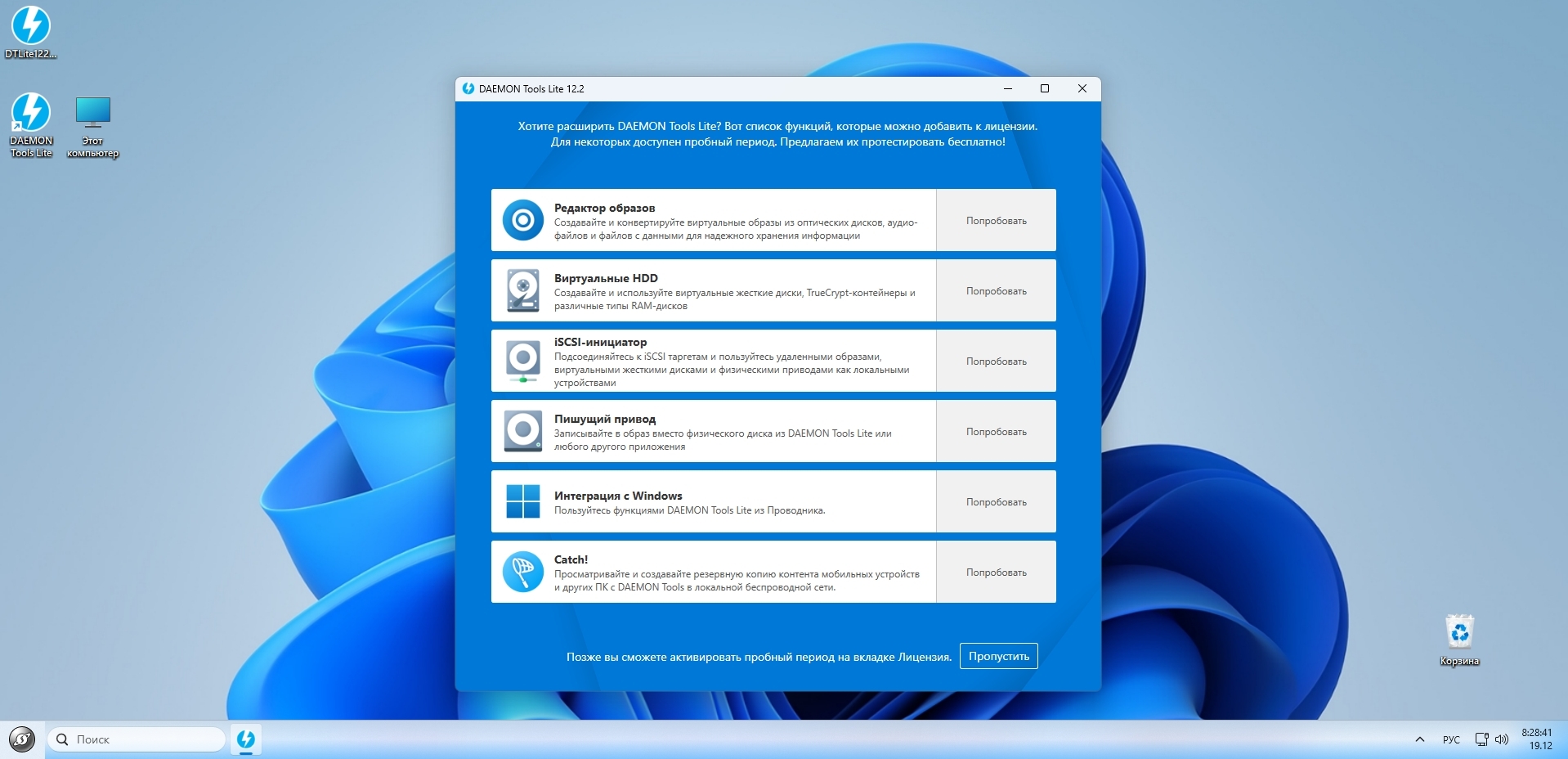Click the Пишущий привод title text
This screenshot has height=759, width=1568.
pyautogui.click(x=605, y=419)
